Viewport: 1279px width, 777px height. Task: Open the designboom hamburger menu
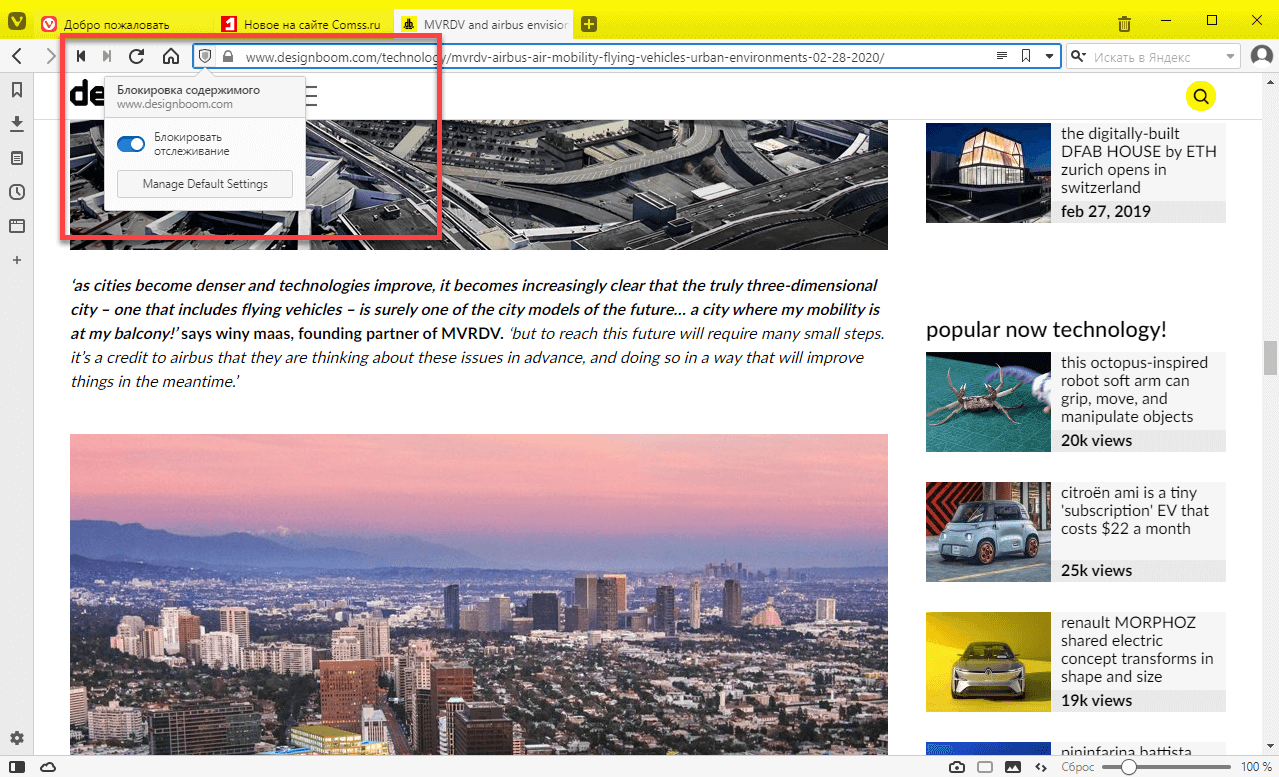(310, 96)
